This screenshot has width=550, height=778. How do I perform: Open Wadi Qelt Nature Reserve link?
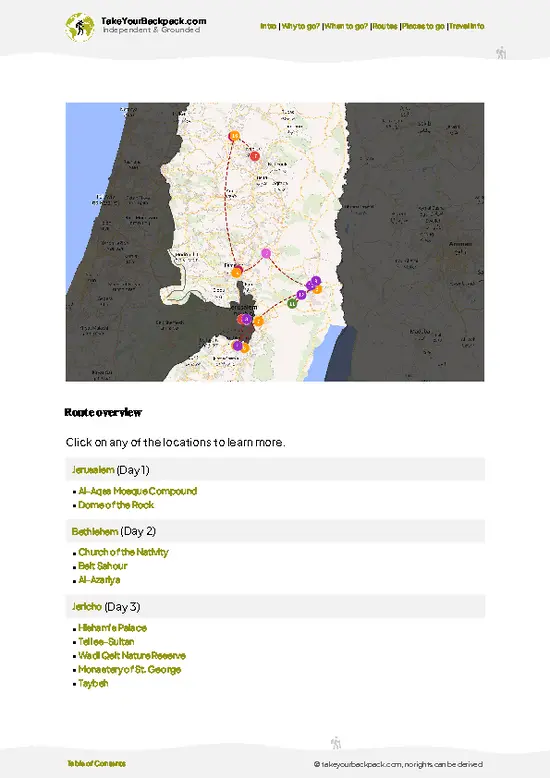[x=132, y=655]
